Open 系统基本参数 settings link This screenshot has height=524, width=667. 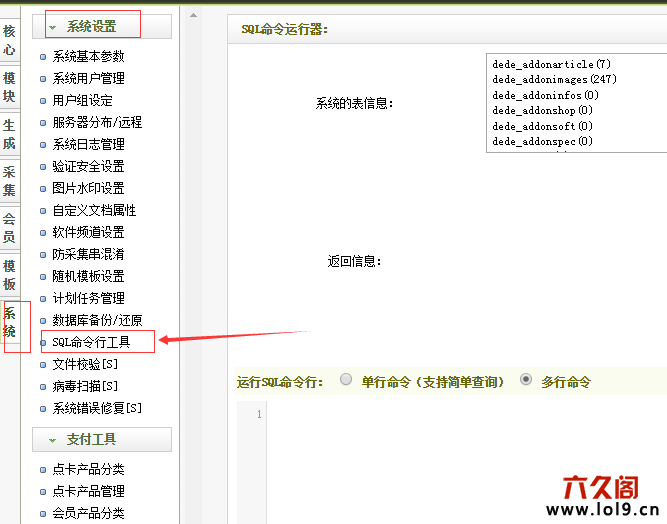pyautogui.click(x=88, y=56)
